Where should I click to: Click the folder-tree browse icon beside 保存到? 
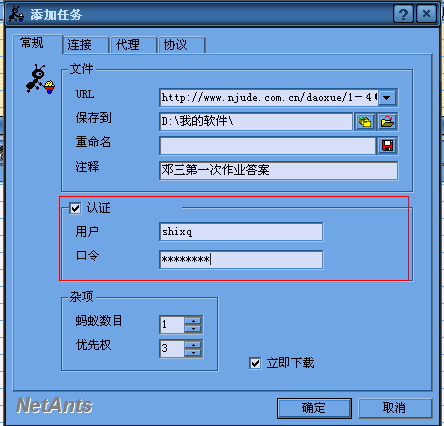(x=365, y=122)
